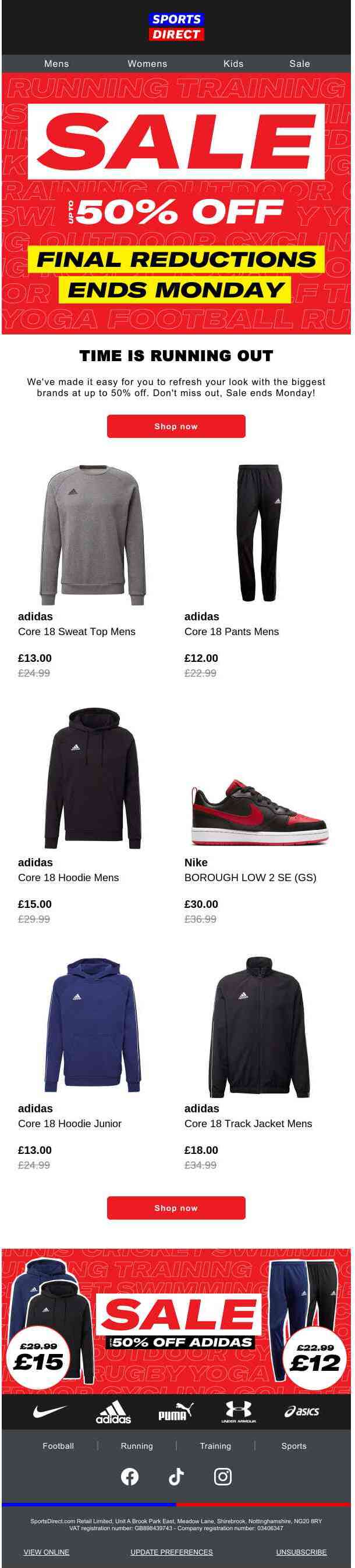Open the Facebook icon link
Image resolution: width=355 pixels, height=1568 pixels.
point(130,1476)
